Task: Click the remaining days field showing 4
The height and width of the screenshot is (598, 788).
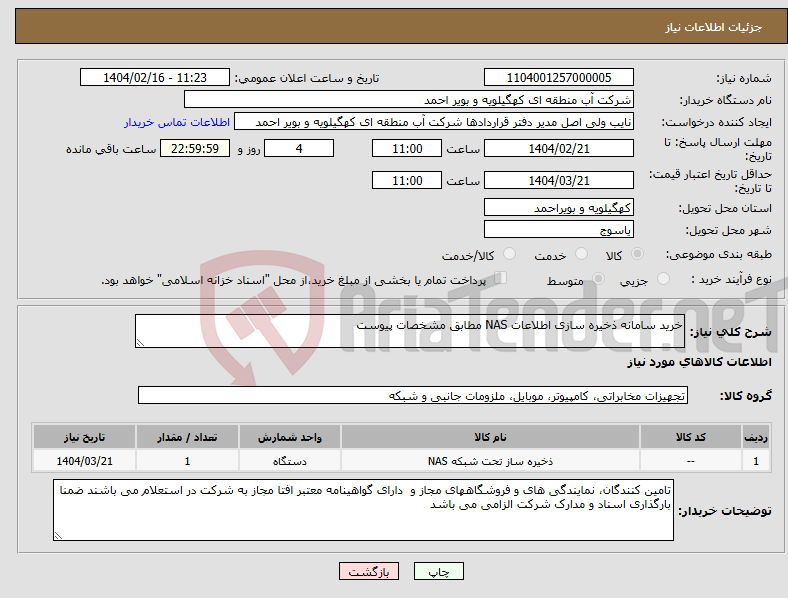Action: 299,148
